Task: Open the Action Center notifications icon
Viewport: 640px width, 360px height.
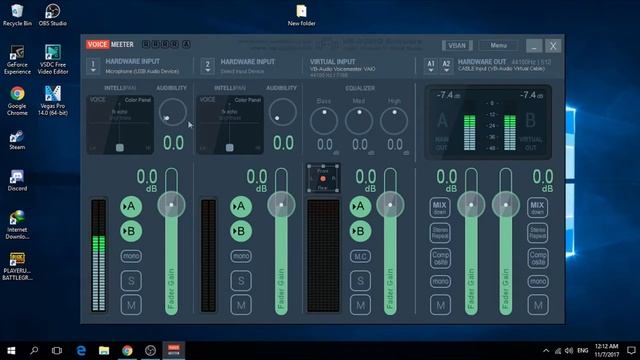Action: (x=631, y=351)
